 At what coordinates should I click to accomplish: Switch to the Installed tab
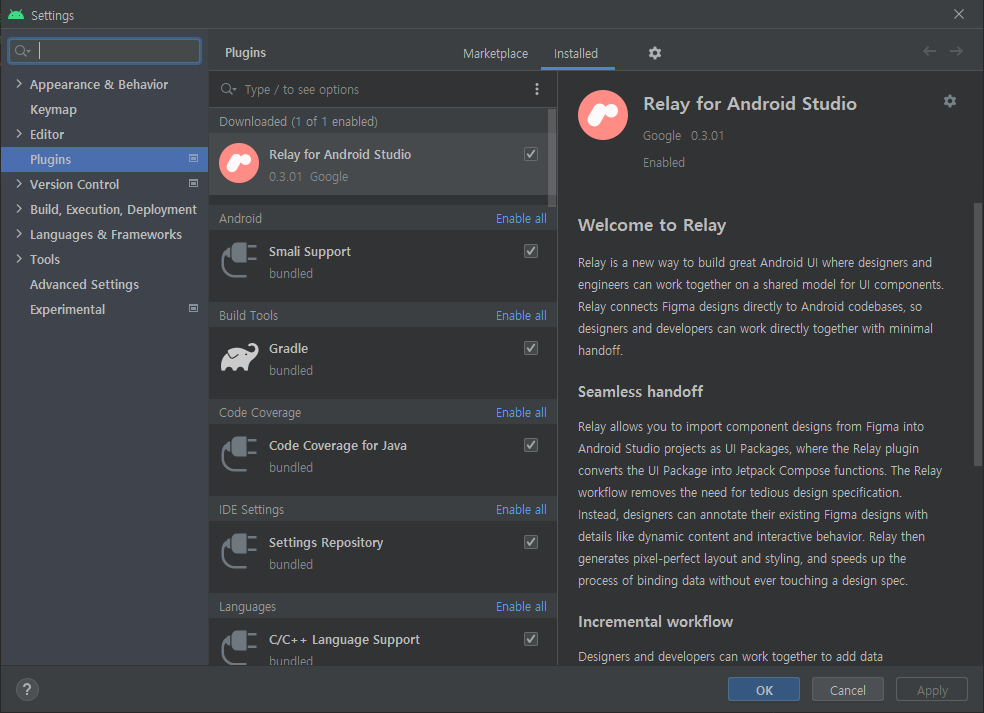click(575, 53)
